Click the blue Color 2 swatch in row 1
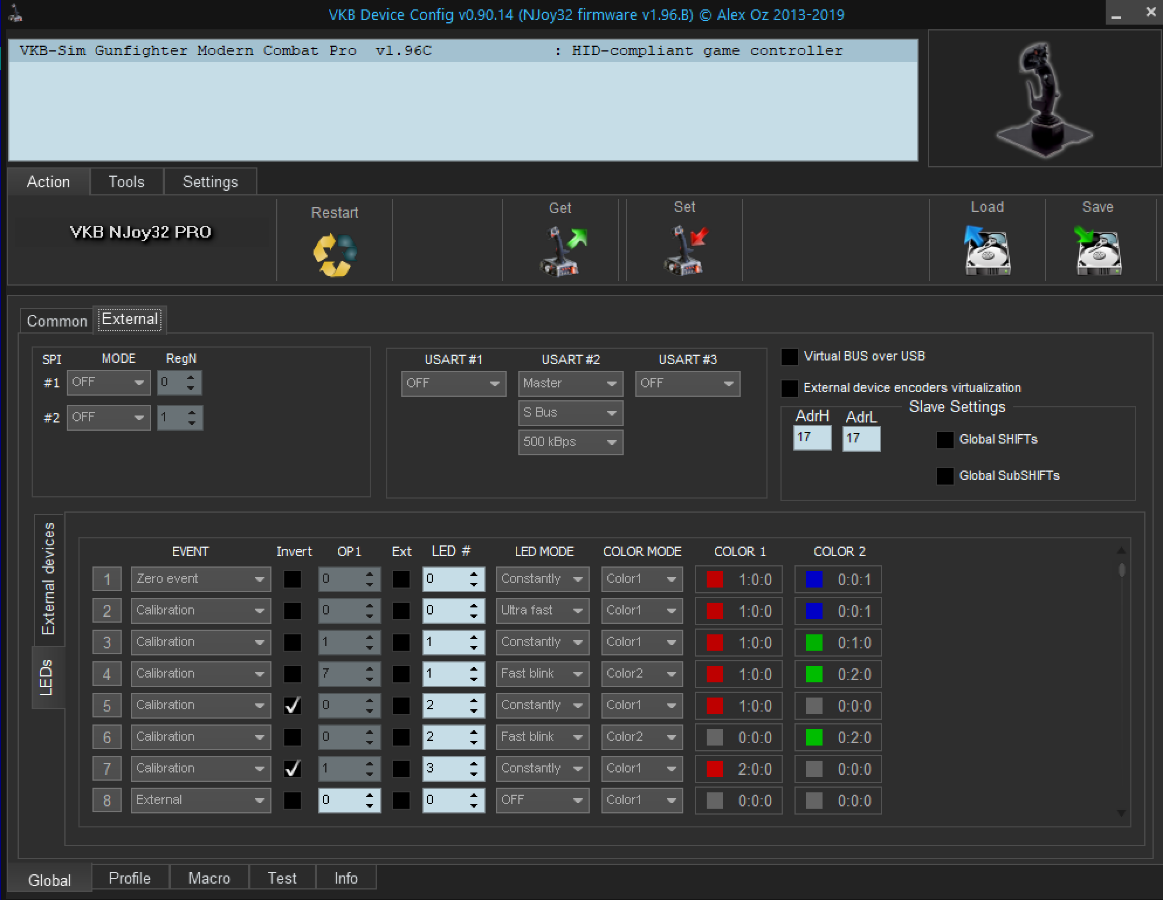Screen dimensions: 1163x900 point(814,579)
